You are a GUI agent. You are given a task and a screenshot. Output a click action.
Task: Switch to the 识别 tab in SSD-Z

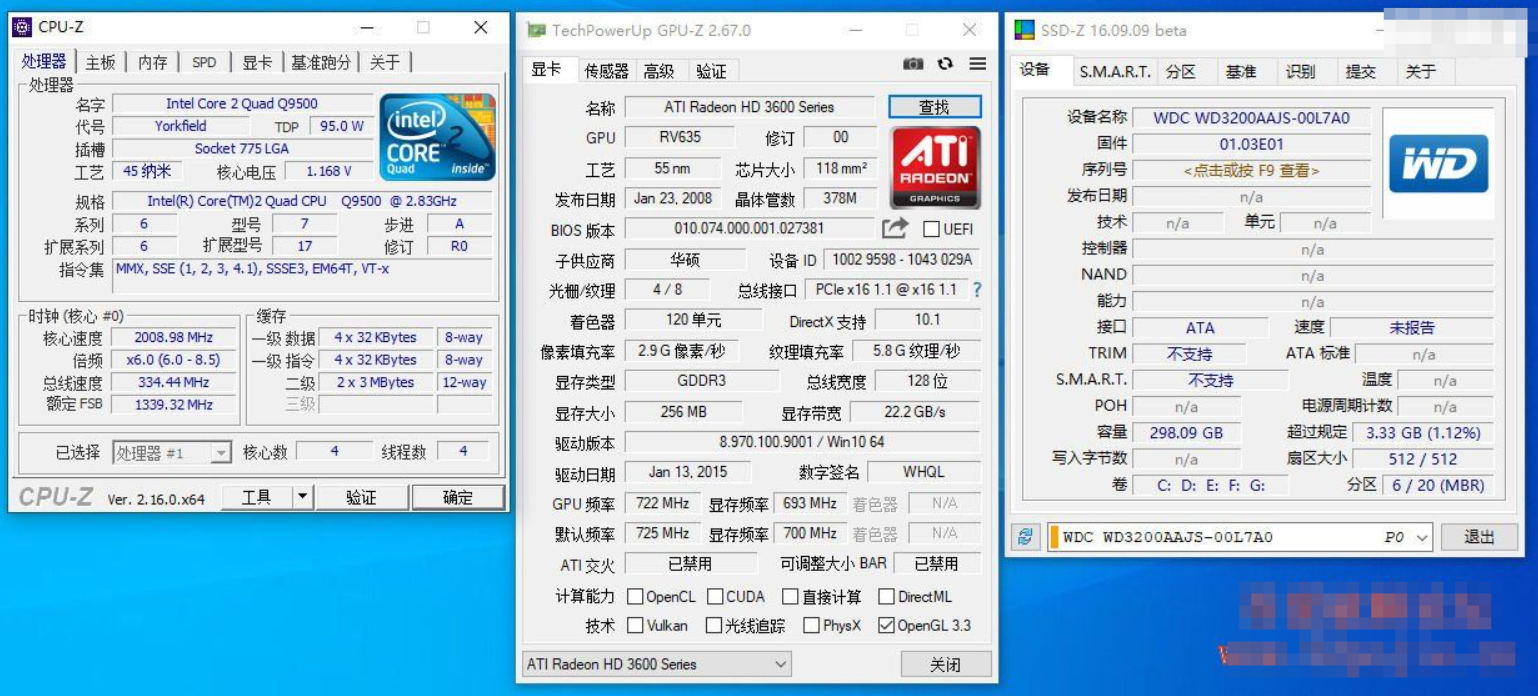pyautogui.click(x=1300, y=72)
